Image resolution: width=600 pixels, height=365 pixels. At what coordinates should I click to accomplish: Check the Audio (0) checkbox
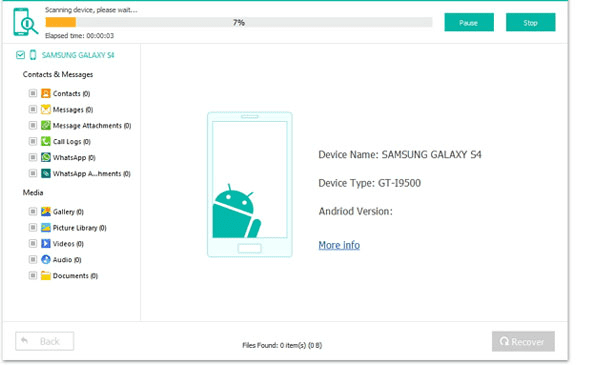pyautogui.click(x=33, y=260)
